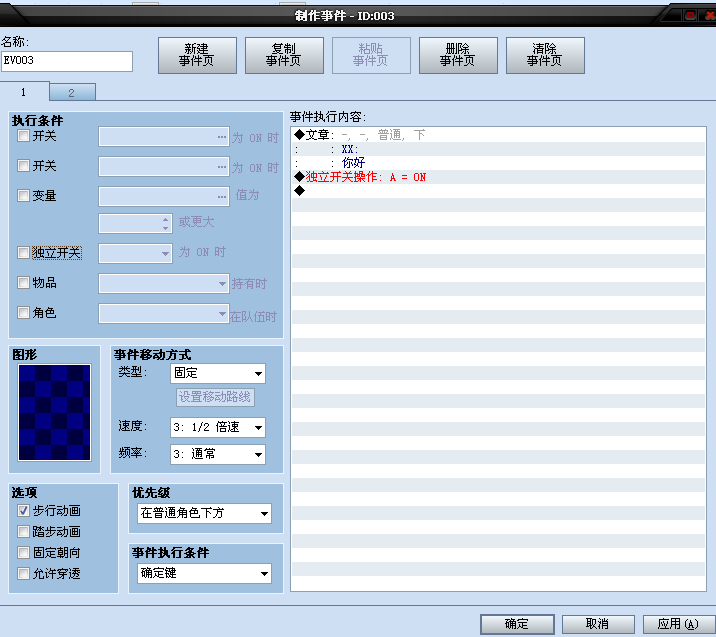
Task: Click the first 开关 selection field
Action: pyautogui.click(x=163, y=137)
